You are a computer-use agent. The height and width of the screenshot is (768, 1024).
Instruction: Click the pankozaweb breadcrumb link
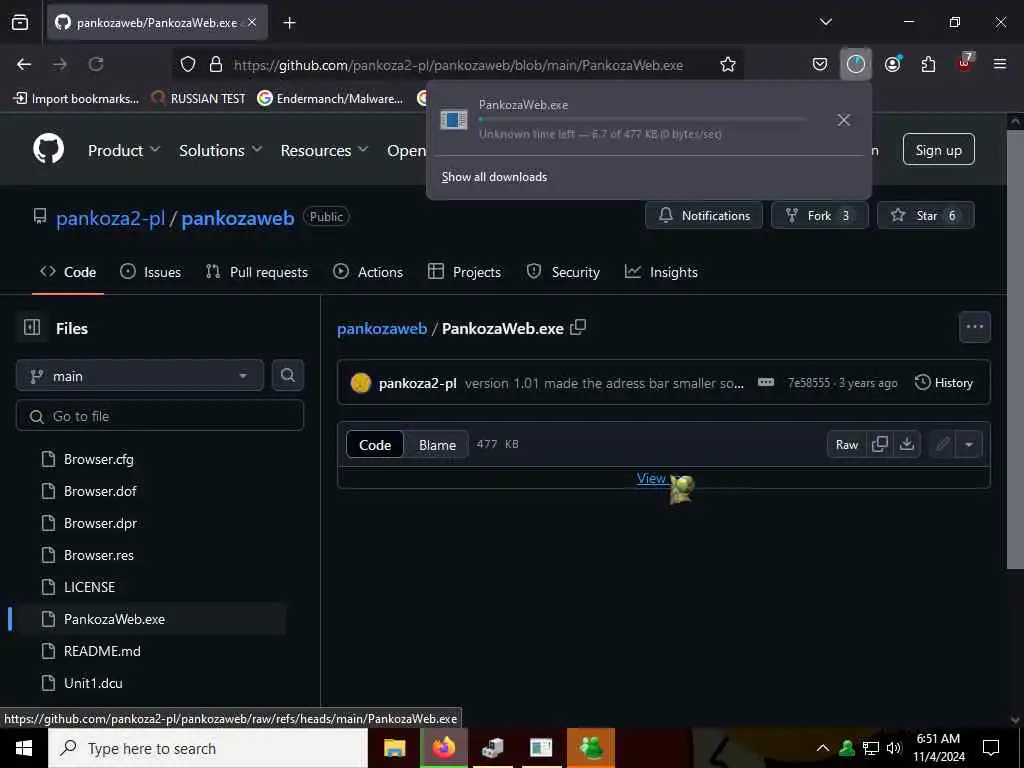point(382,328)
